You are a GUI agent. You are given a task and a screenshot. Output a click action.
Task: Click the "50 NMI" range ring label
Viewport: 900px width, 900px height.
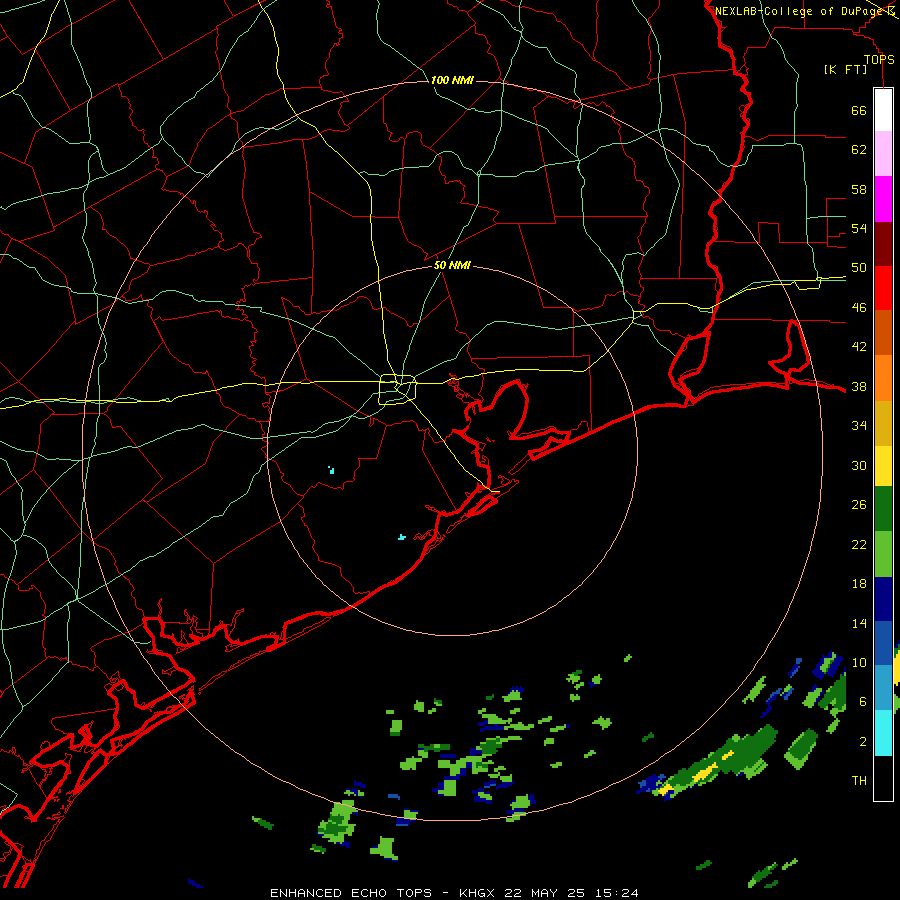click(x=452, y=265)
